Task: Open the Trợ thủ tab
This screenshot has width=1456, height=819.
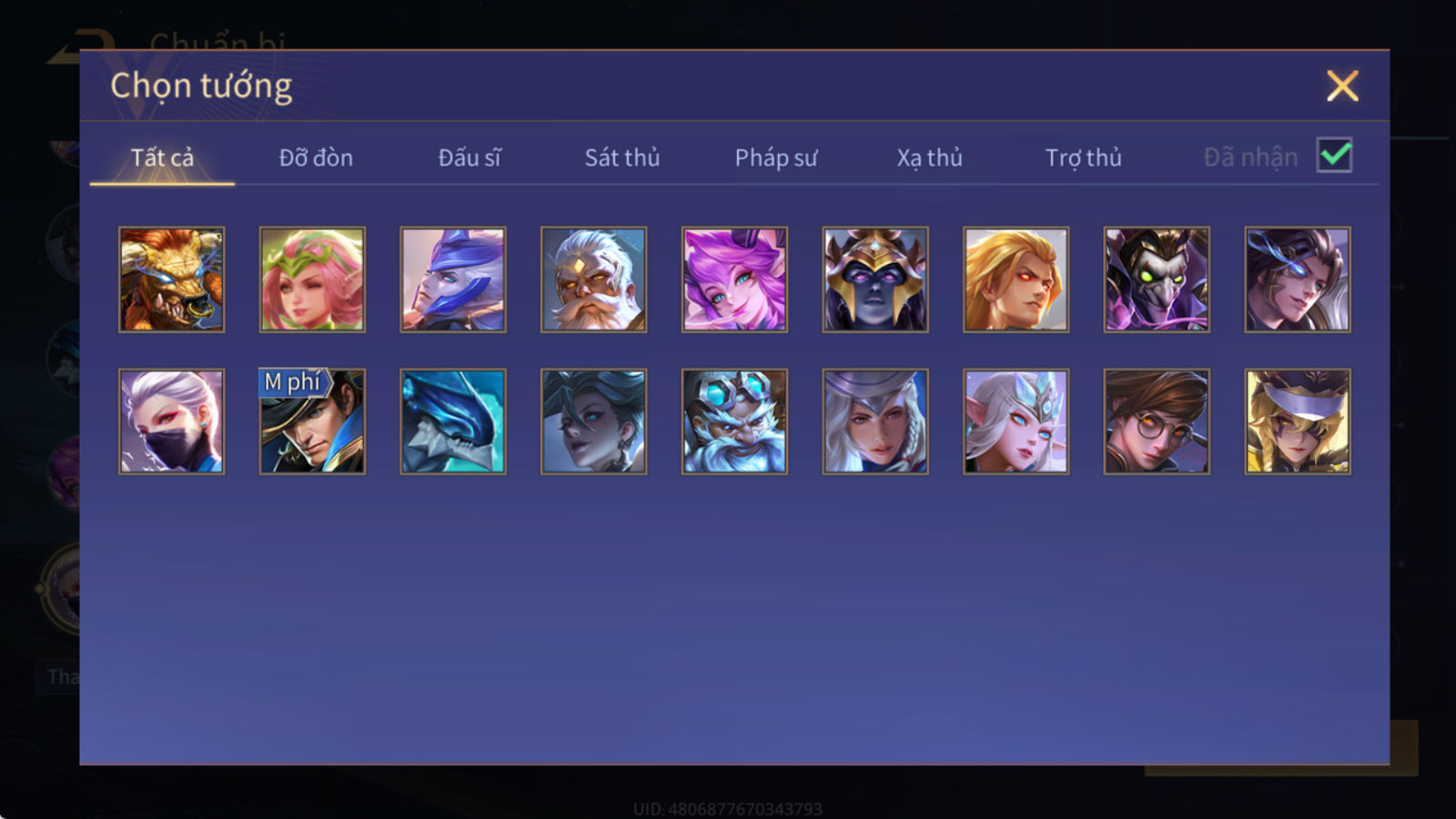Action: coord(1083,157)
